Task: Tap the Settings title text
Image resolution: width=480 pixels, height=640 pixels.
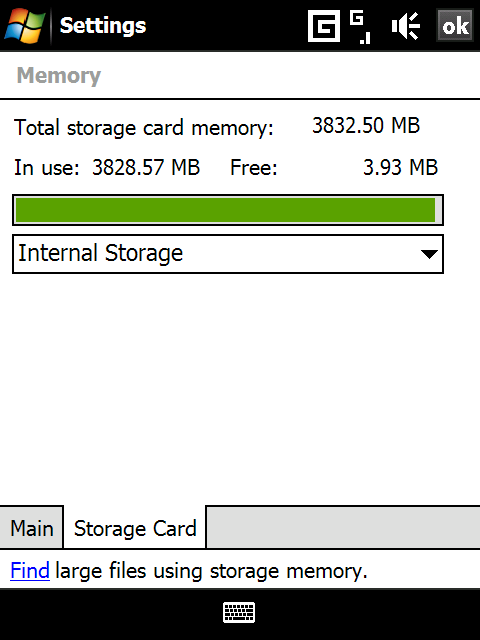Action: (103, 26)
